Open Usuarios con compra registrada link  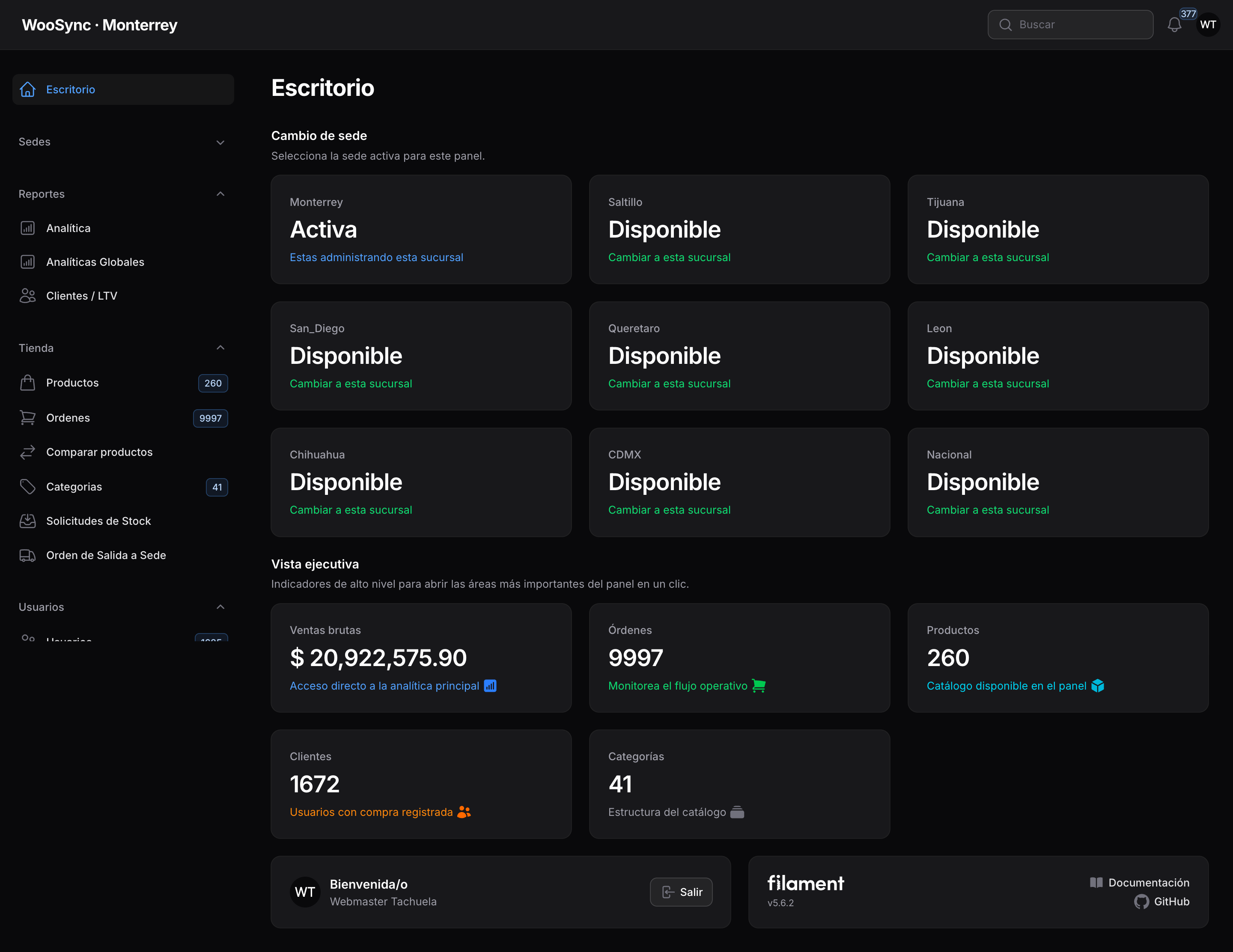pyautogui.click(x=371, y=812)
